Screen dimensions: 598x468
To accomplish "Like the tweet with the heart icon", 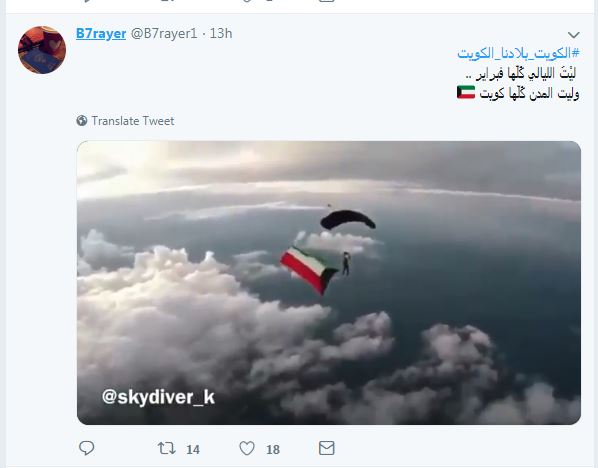I will coord(247,448).
